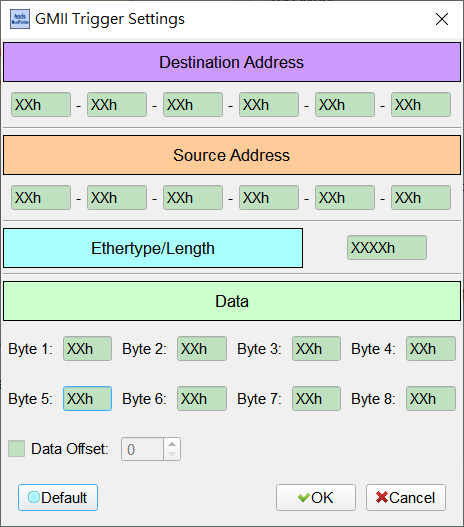
Task: Select fourth Destination Address byte field
Action: tap(269, 105)
